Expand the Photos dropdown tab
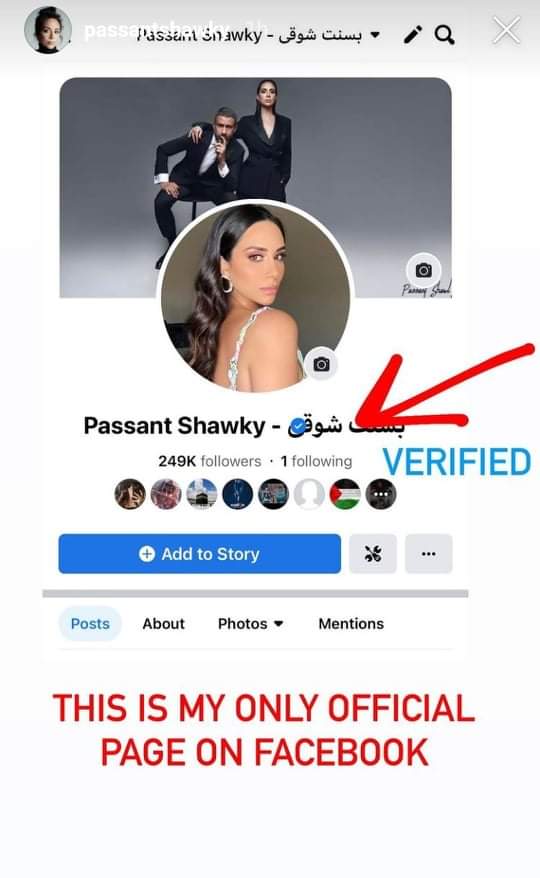Image resolution: width=540 pixels, height=878 pixels. pos(250,624)
